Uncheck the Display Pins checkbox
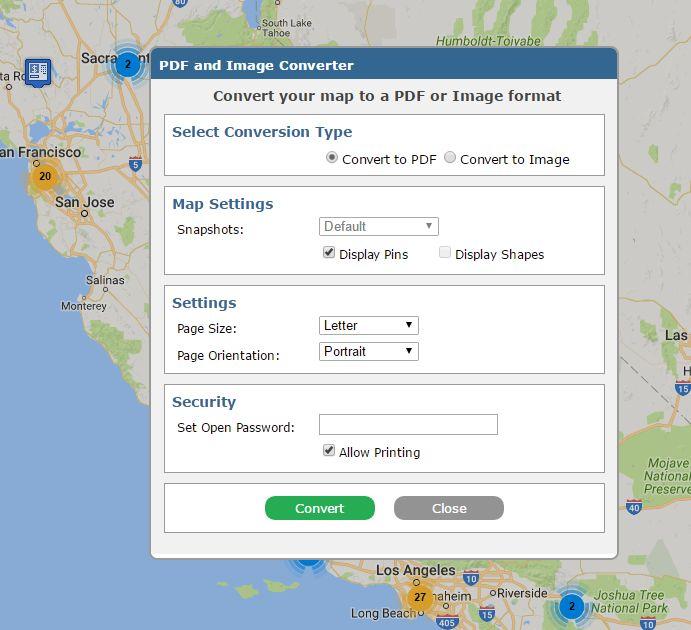This screenshot has width=691, height=630. (329, 252)
